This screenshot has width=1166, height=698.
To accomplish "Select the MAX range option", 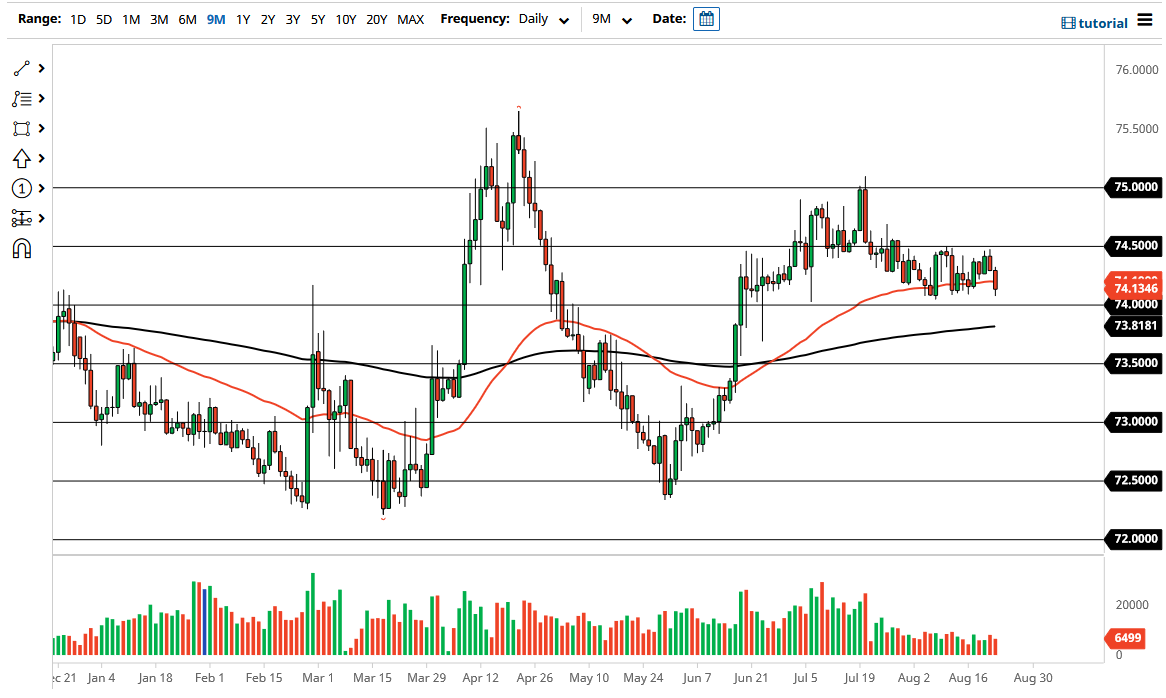I will coord(410,19).
